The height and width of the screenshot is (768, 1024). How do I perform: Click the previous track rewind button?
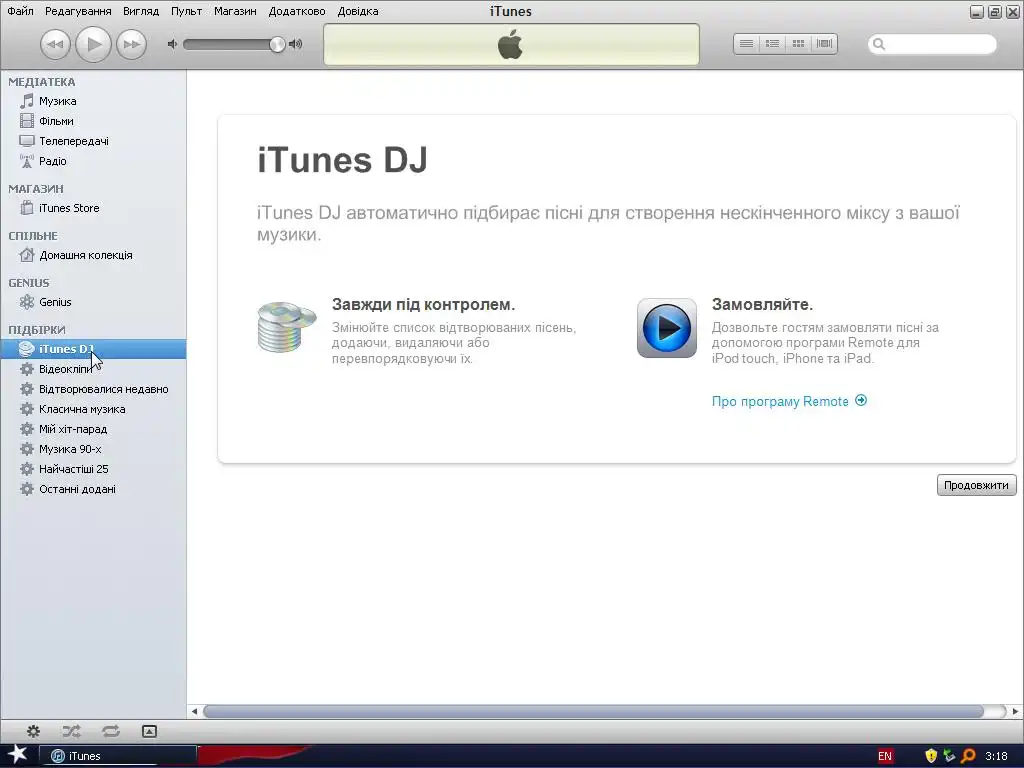tap(56, 44)
